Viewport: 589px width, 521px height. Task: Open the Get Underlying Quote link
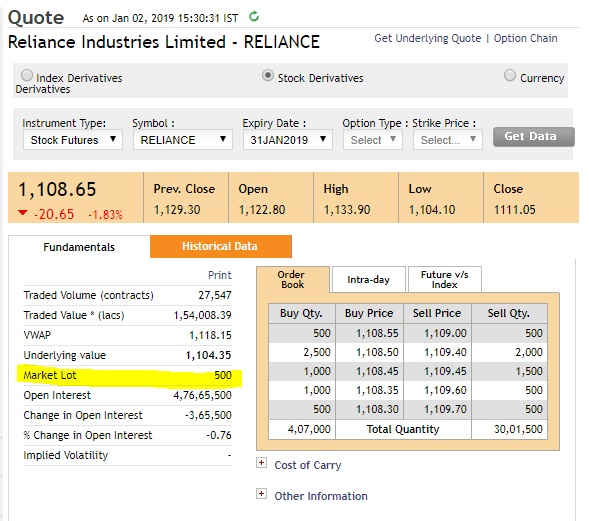coord(427,38)
